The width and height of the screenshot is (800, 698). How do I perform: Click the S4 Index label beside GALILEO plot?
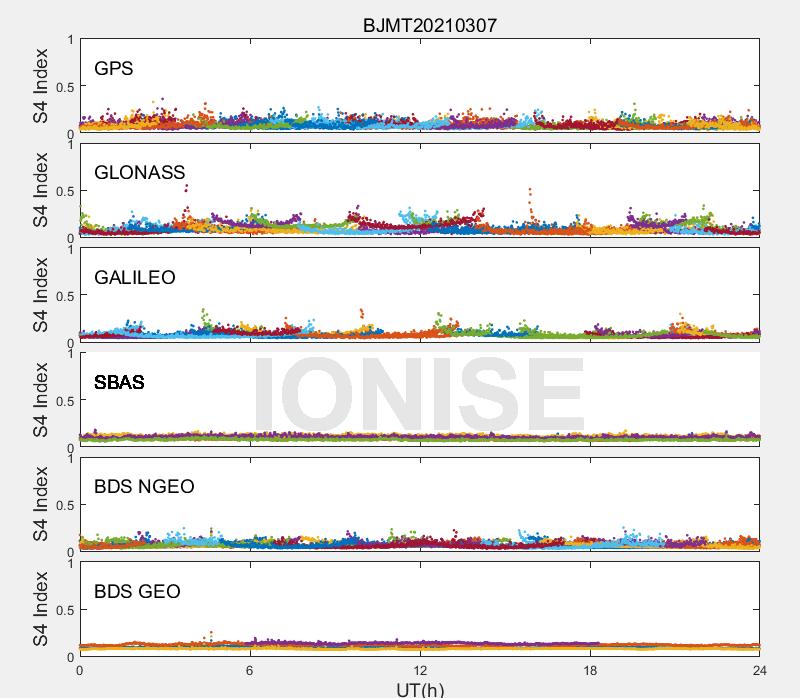click(x=41, y=295)
